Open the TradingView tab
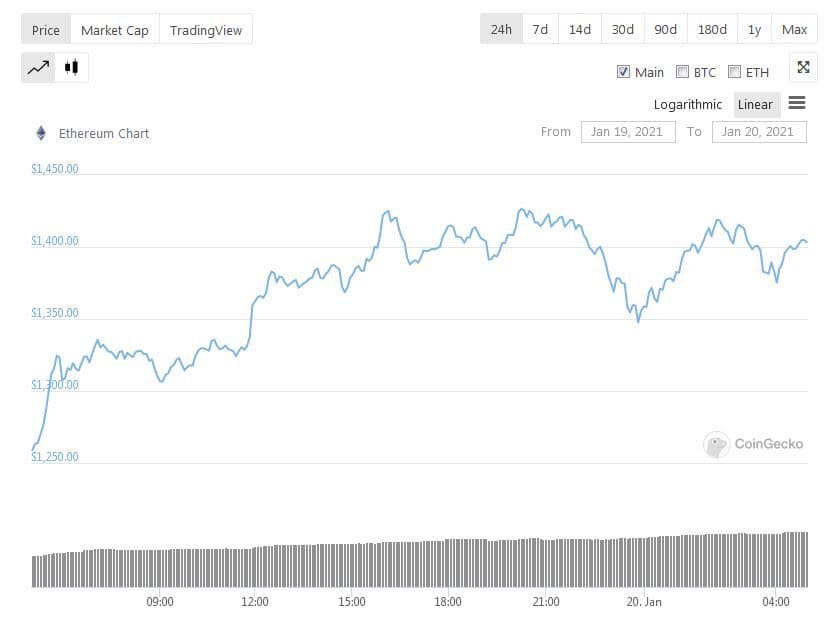 click(x=206, y=30)
